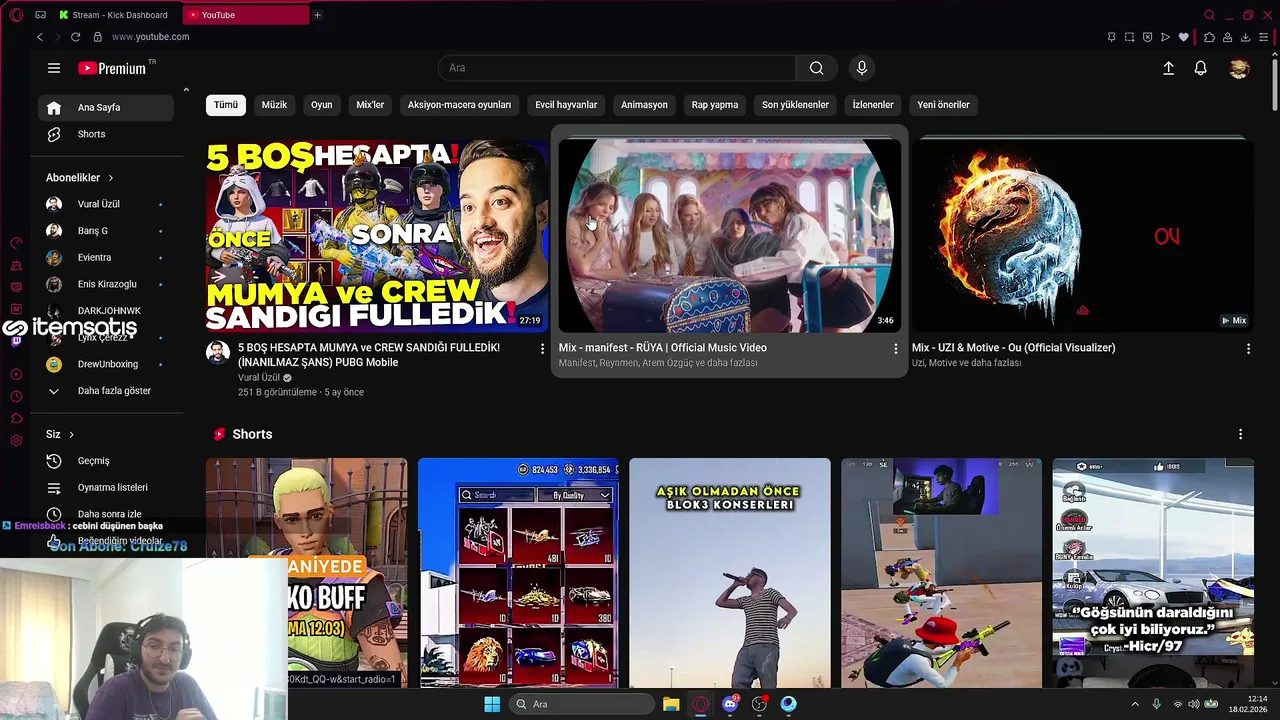This screenshot has height=720, width=1280.
Task: Open Windows Start button
Action: coord(492,704)
